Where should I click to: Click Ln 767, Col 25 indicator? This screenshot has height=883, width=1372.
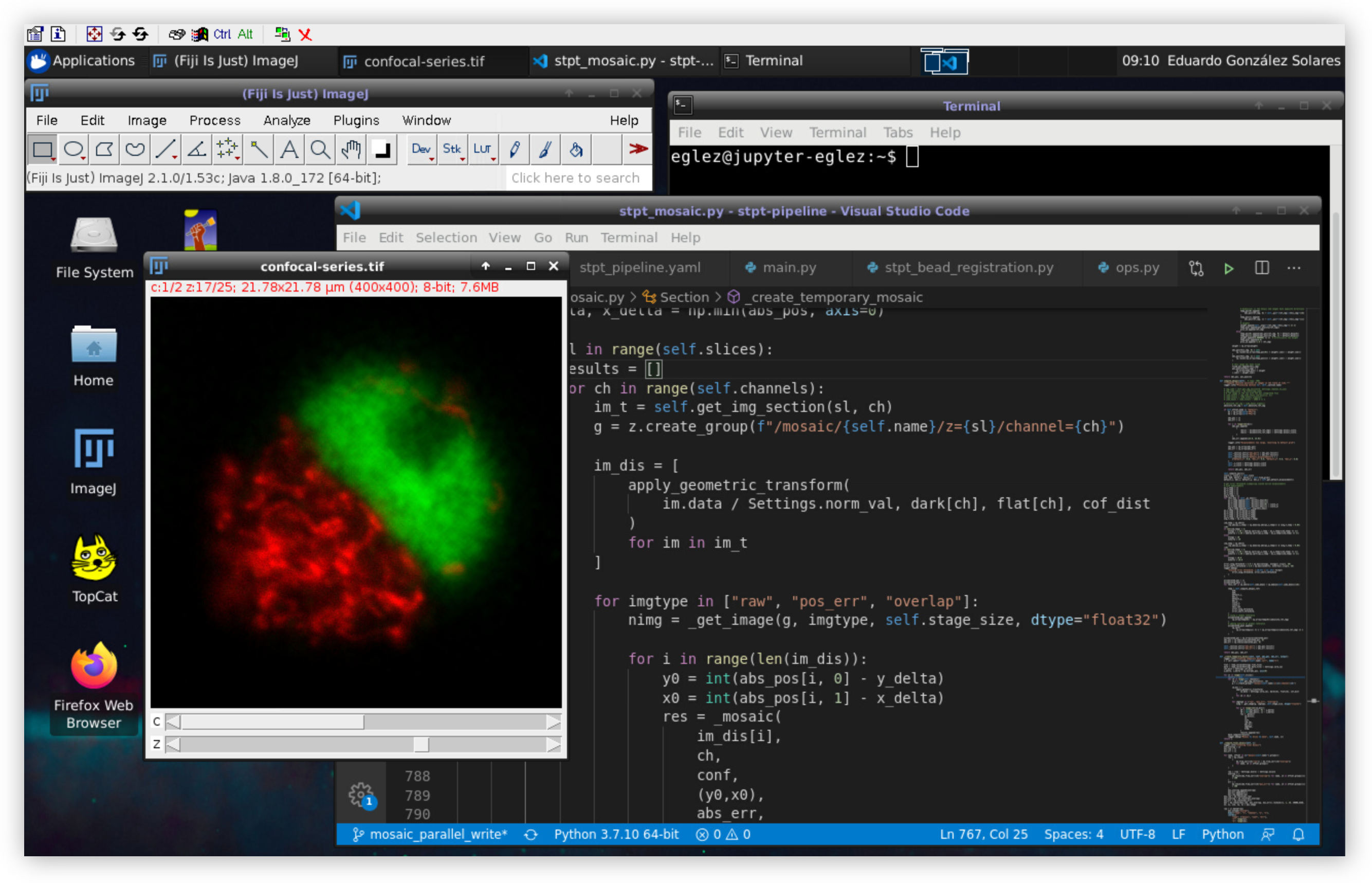(x=983, y=835)
